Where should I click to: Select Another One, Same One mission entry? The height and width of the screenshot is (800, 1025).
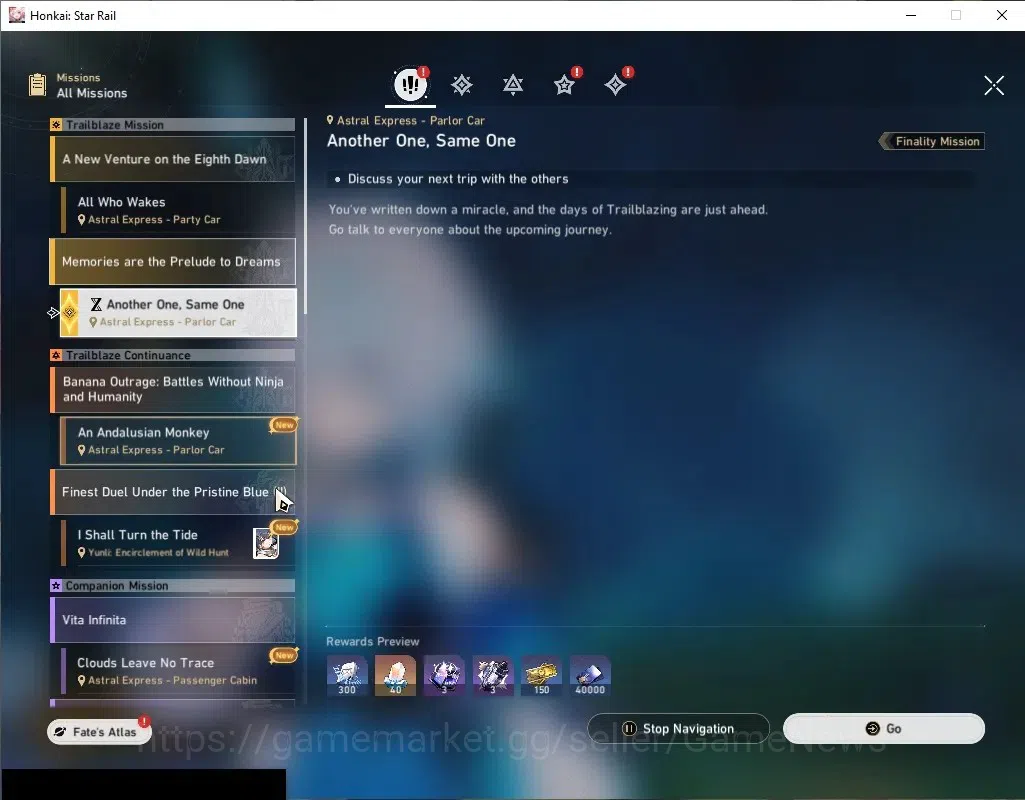178,312
